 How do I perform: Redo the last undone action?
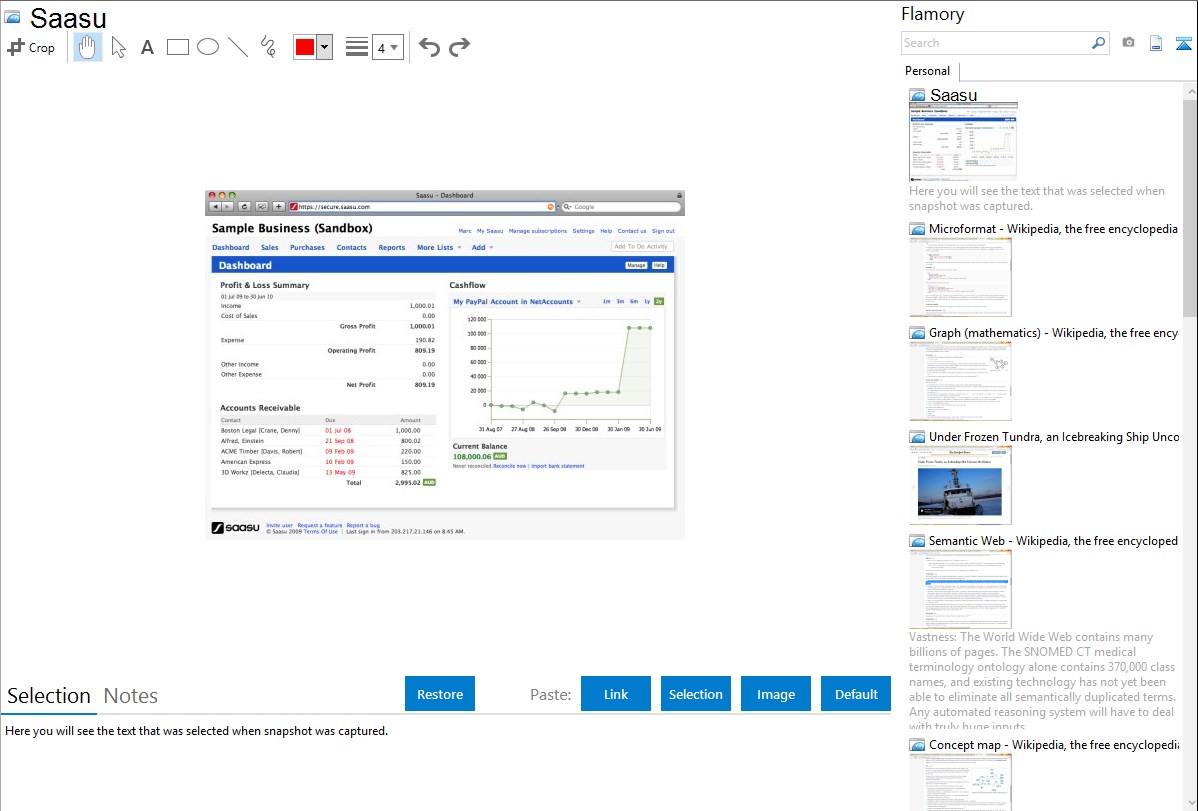coord(460,47)
